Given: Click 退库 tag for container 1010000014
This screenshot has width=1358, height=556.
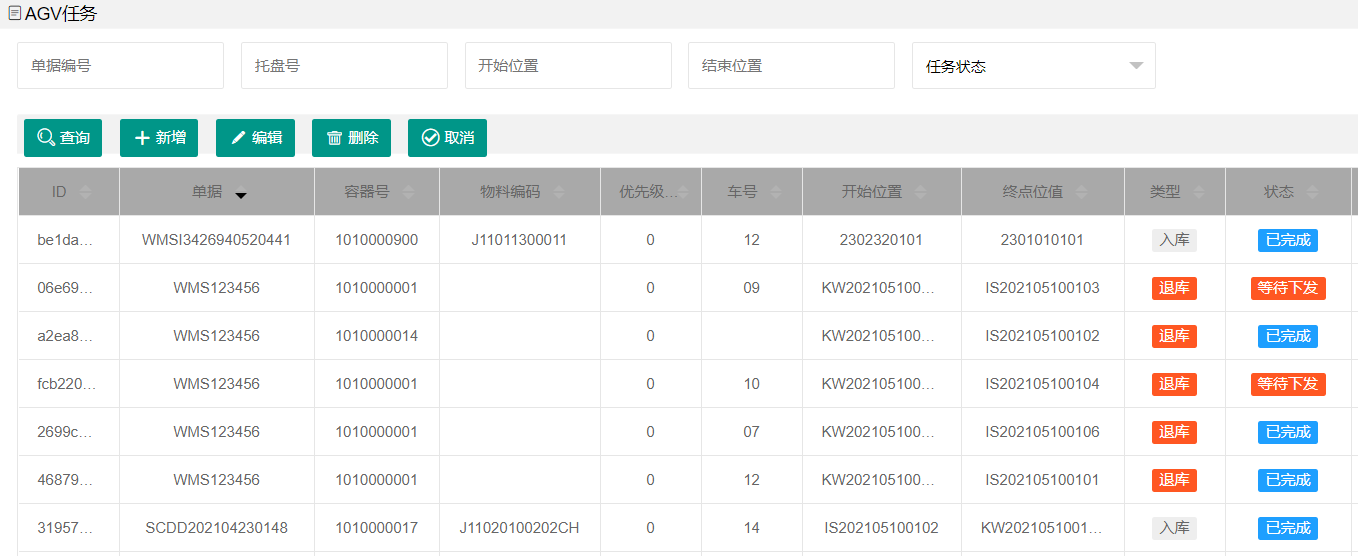Looking at the screenshot, I should [1174, 336].
